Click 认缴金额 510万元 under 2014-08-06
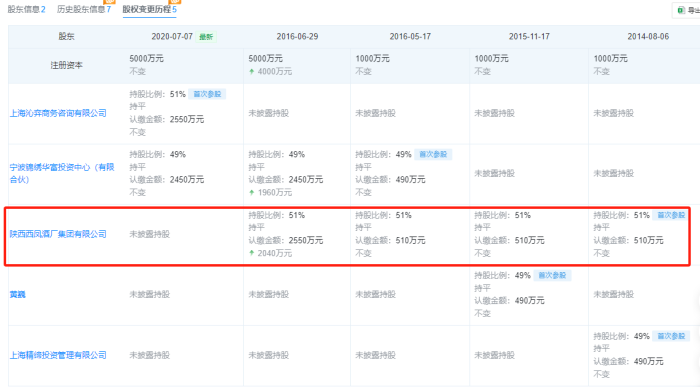Image resolution: width=700 pixels, height=387 pixels. tap(629, 240)
